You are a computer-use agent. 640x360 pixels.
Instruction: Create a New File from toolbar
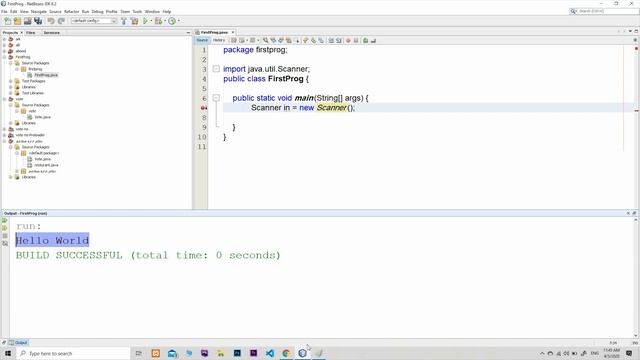click(8, 21)
